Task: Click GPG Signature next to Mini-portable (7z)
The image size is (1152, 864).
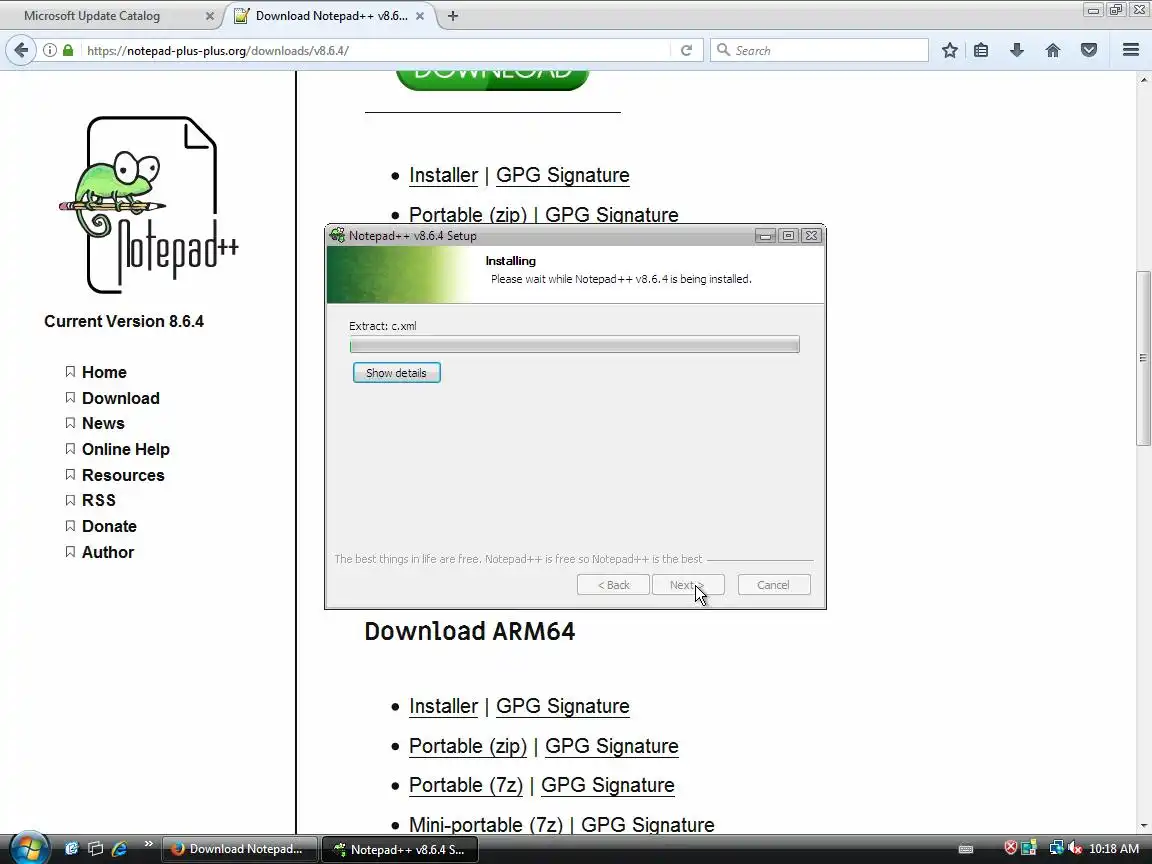Action: pos(647,824)
